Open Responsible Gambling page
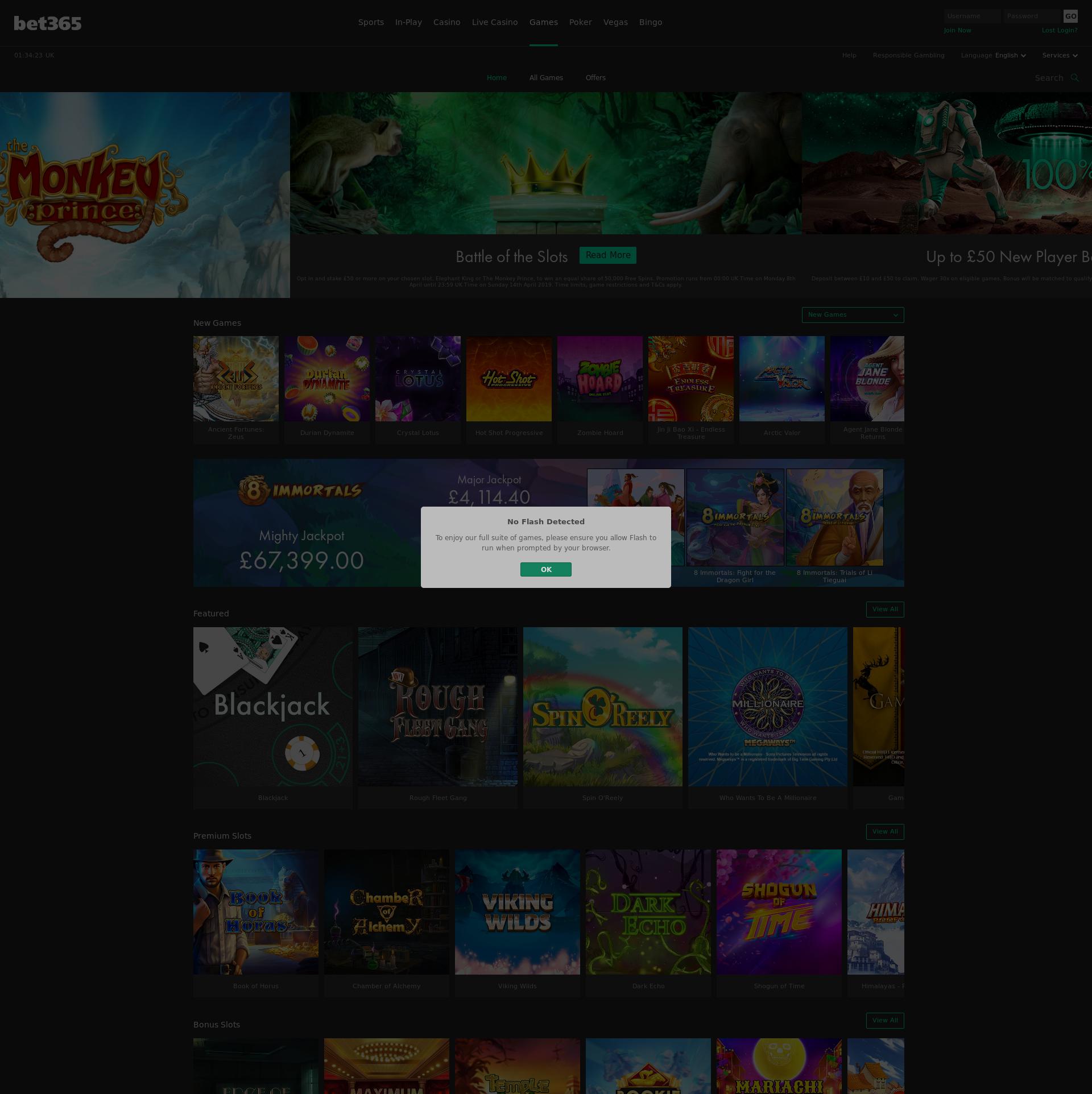The width and height of the screenshot is (1092, 1094). click(908, 55)
